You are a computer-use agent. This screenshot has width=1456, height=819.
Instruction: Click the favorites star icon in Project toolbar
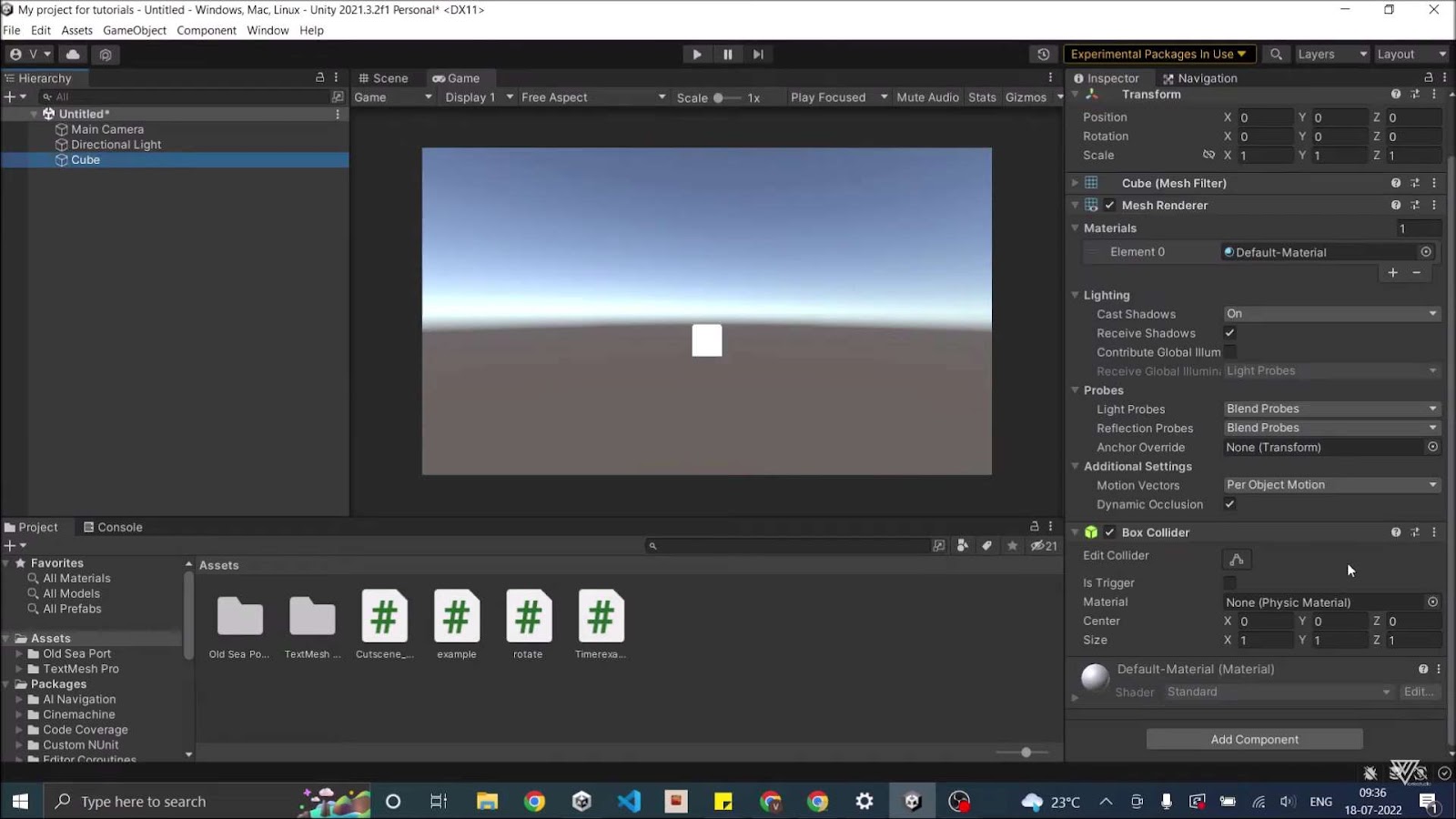[x=1012, y=546]
